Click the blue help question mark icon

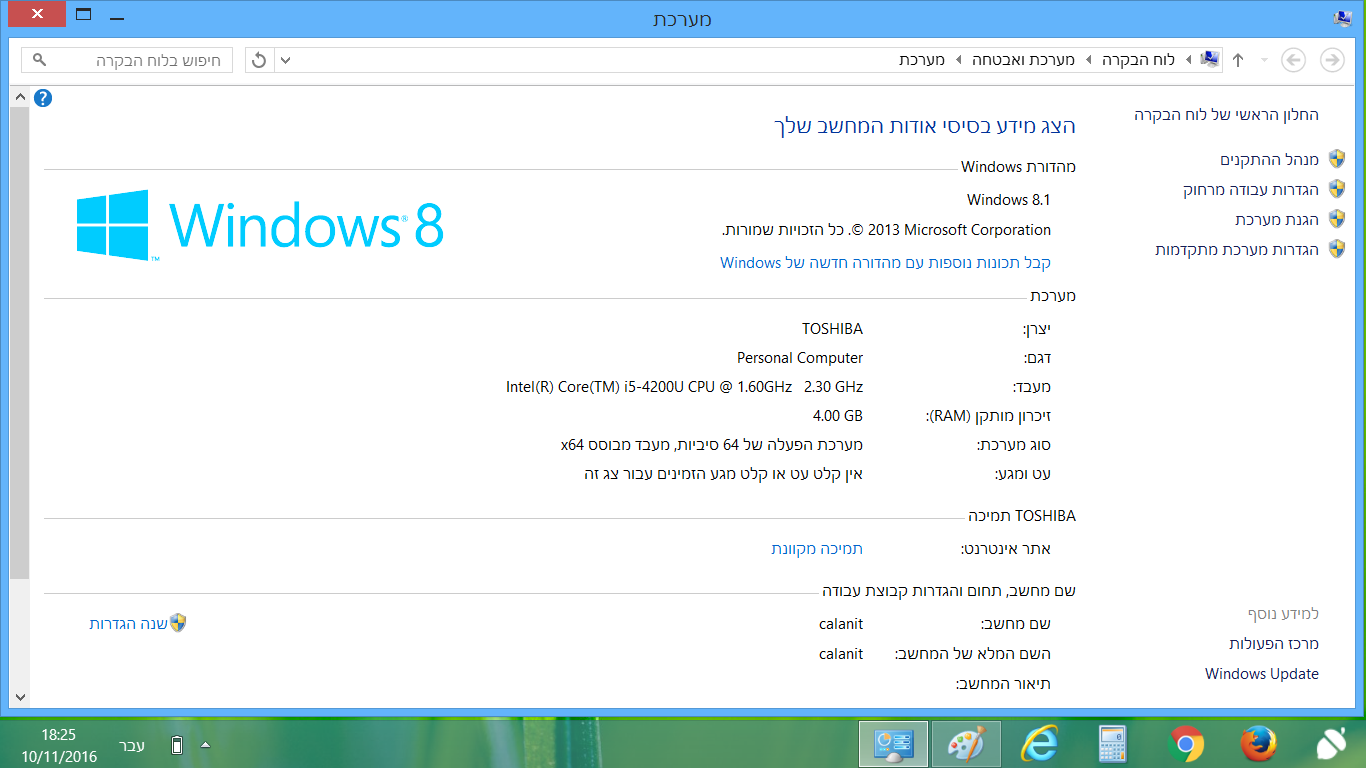click(42, 98)
